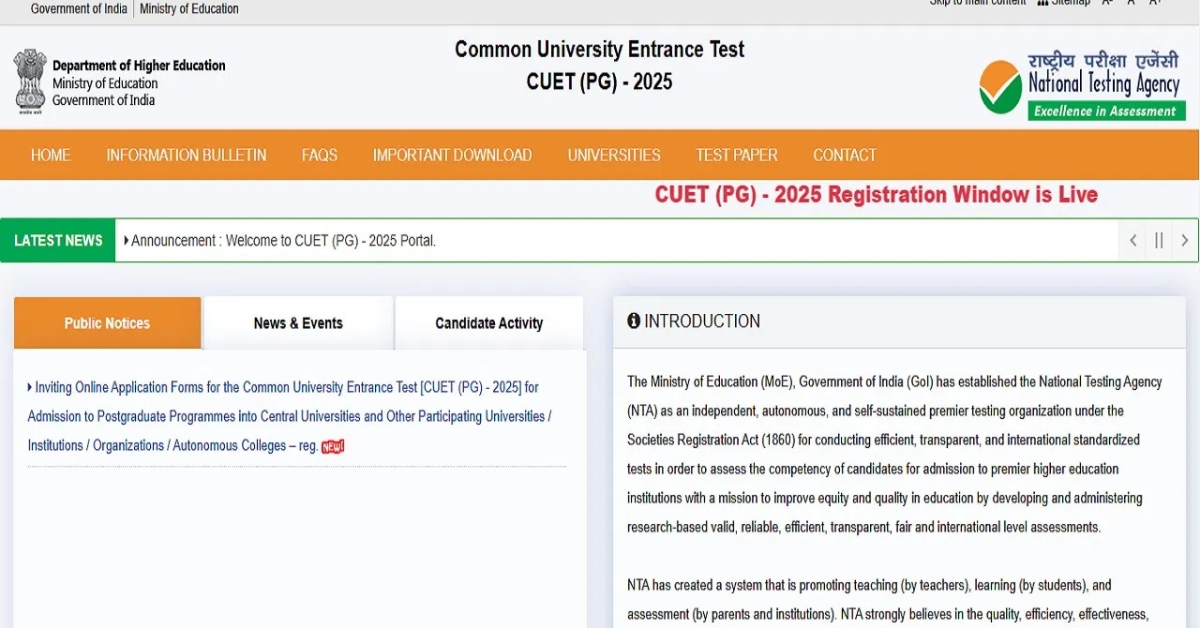The height and width of the screenshot is (628, 1200).
Task: Click the Department of Higher Education text
Action: coord(139,66)
